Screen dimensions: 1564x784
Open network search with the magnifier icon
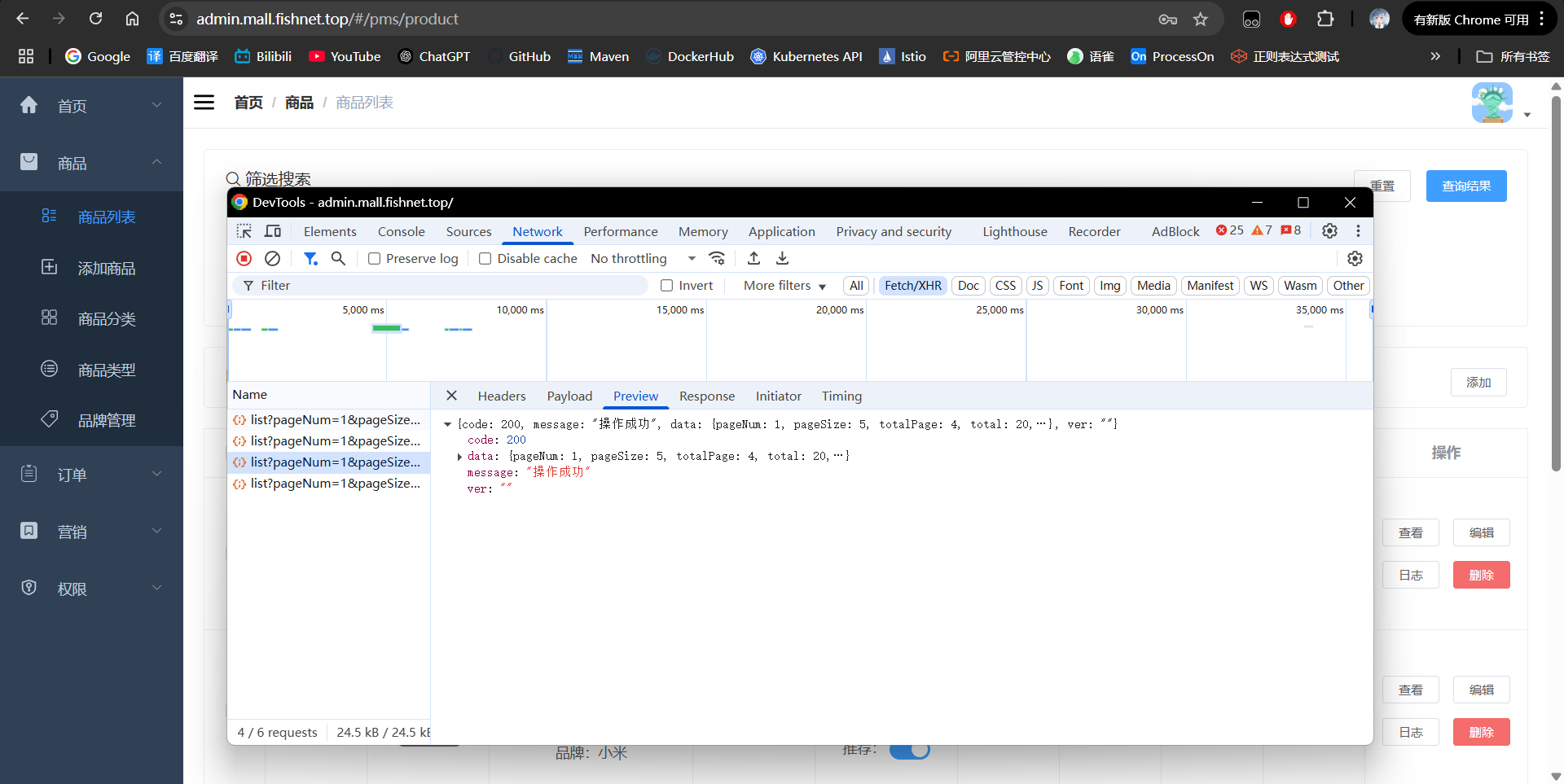[x=338, y=258]
